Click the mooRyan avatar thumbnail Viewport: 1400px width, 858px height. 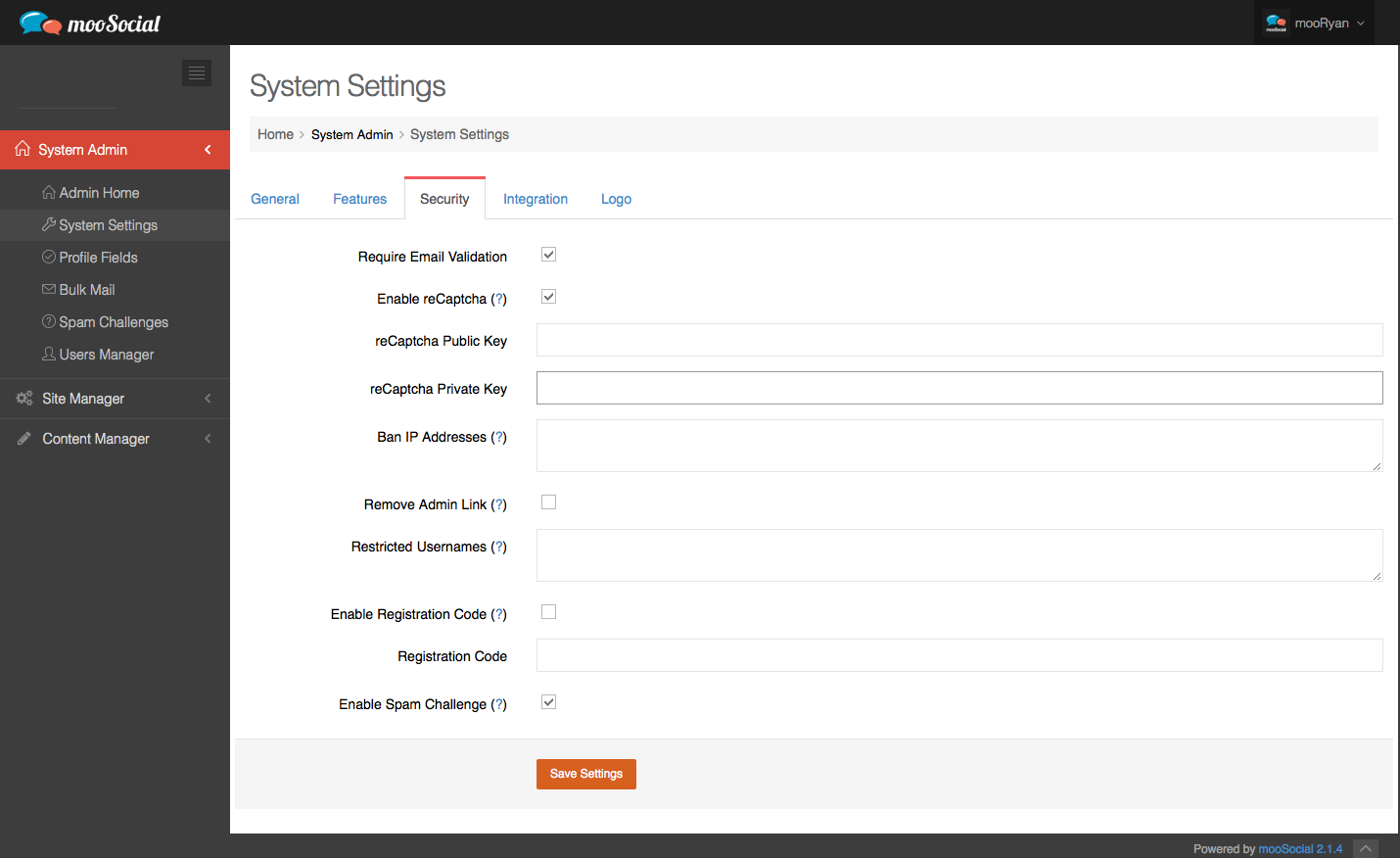(x=1276, y=23)
